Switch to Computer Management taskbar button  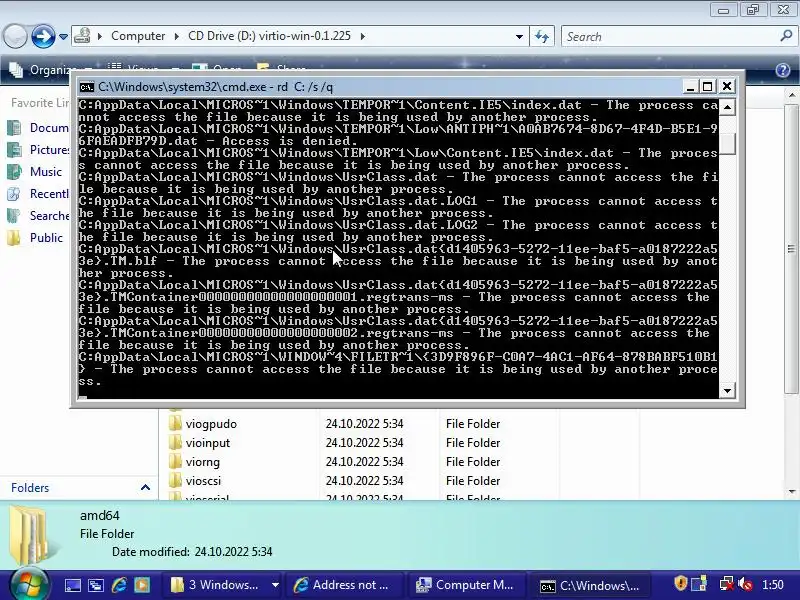click(x=466, y=585)
